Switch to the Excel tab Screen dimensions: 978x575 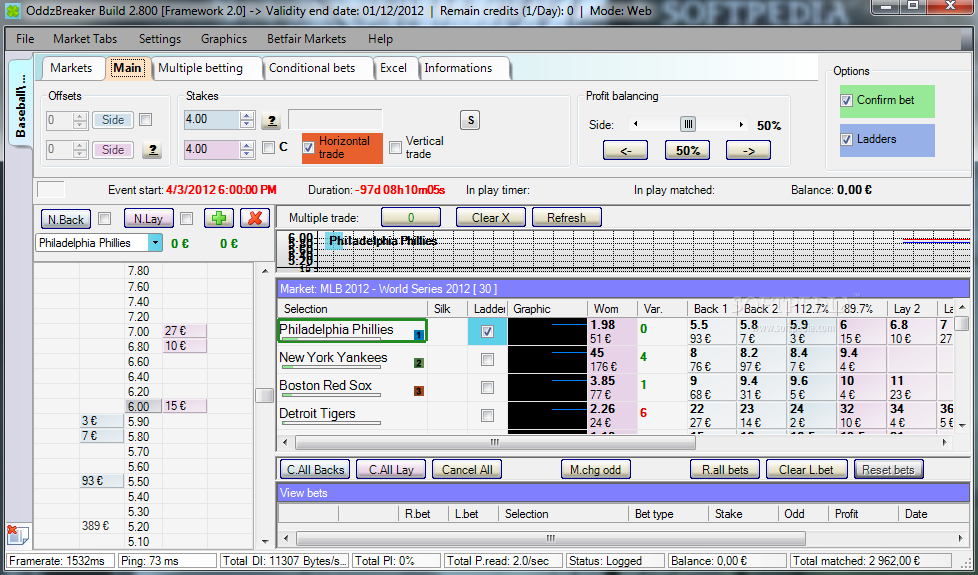point(394,68)
